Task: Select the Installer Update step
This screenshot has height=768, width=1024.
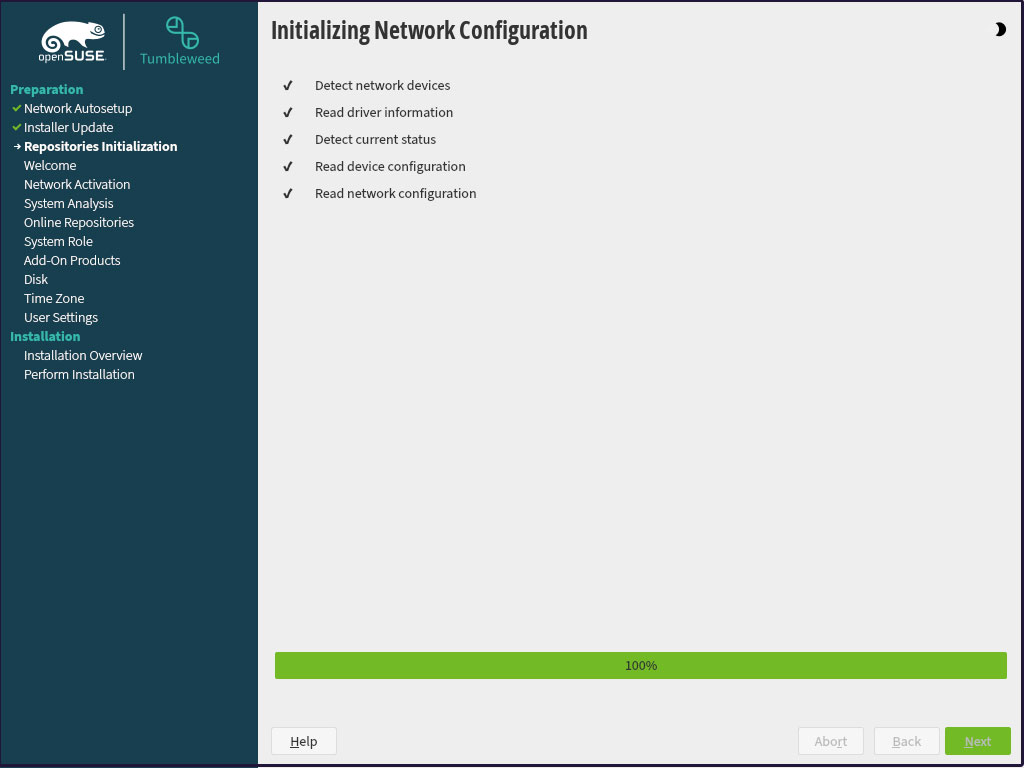Action: point(69,127)
